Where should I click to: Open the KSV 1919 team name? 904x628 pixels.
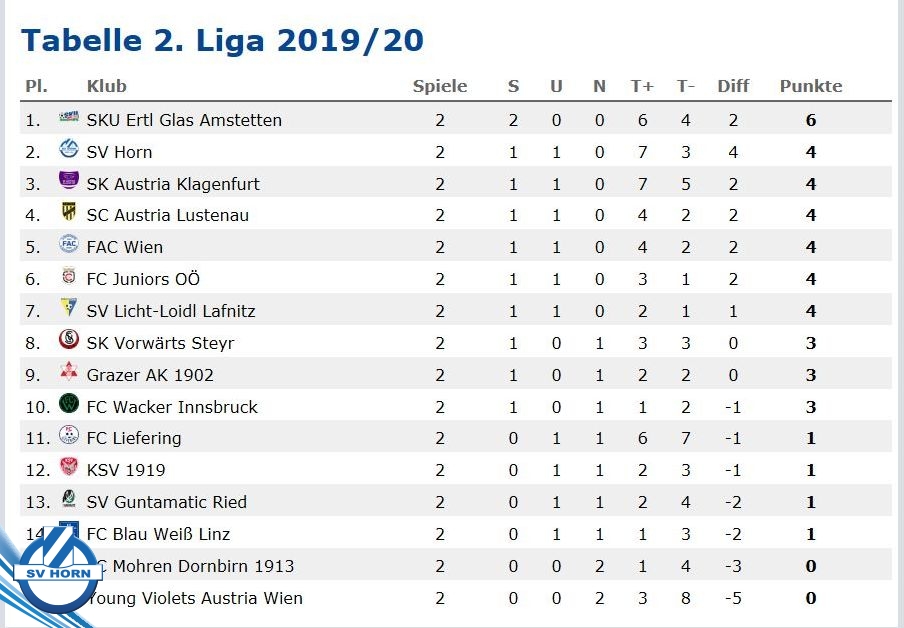tap(126, 470)
